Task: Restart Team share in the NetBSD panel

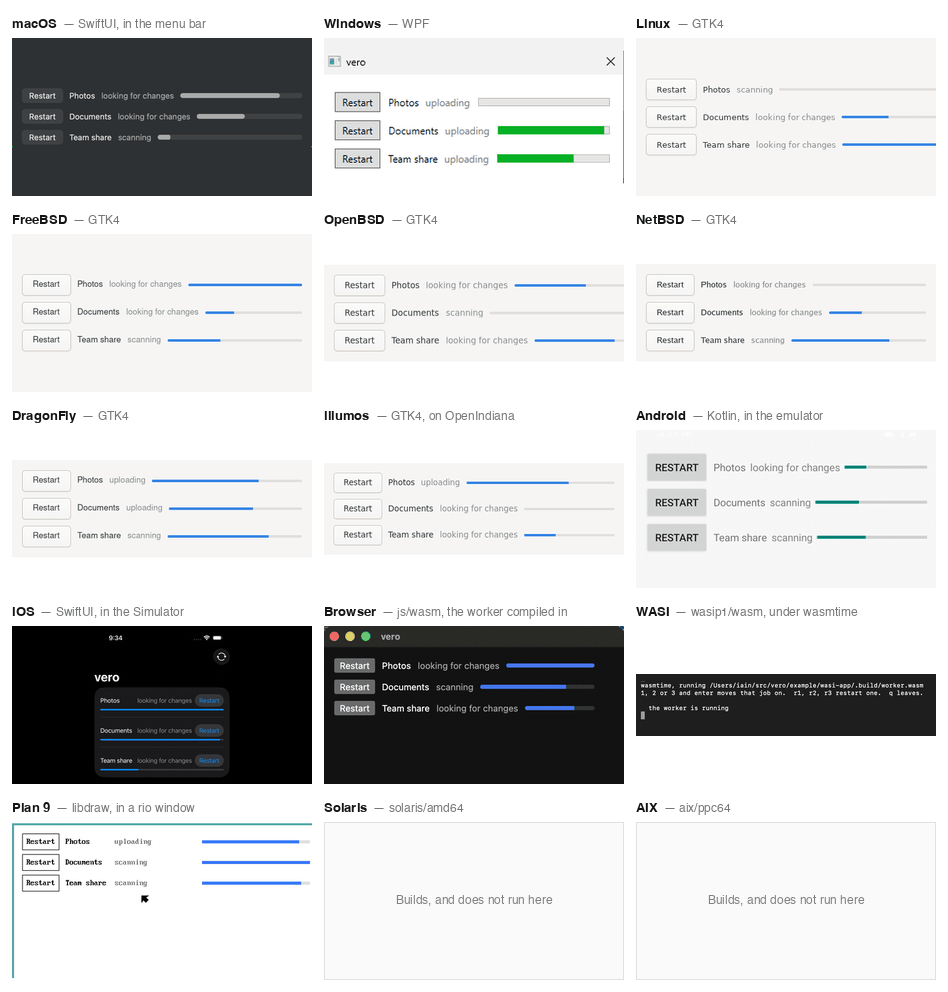Action: coord(670,340)
